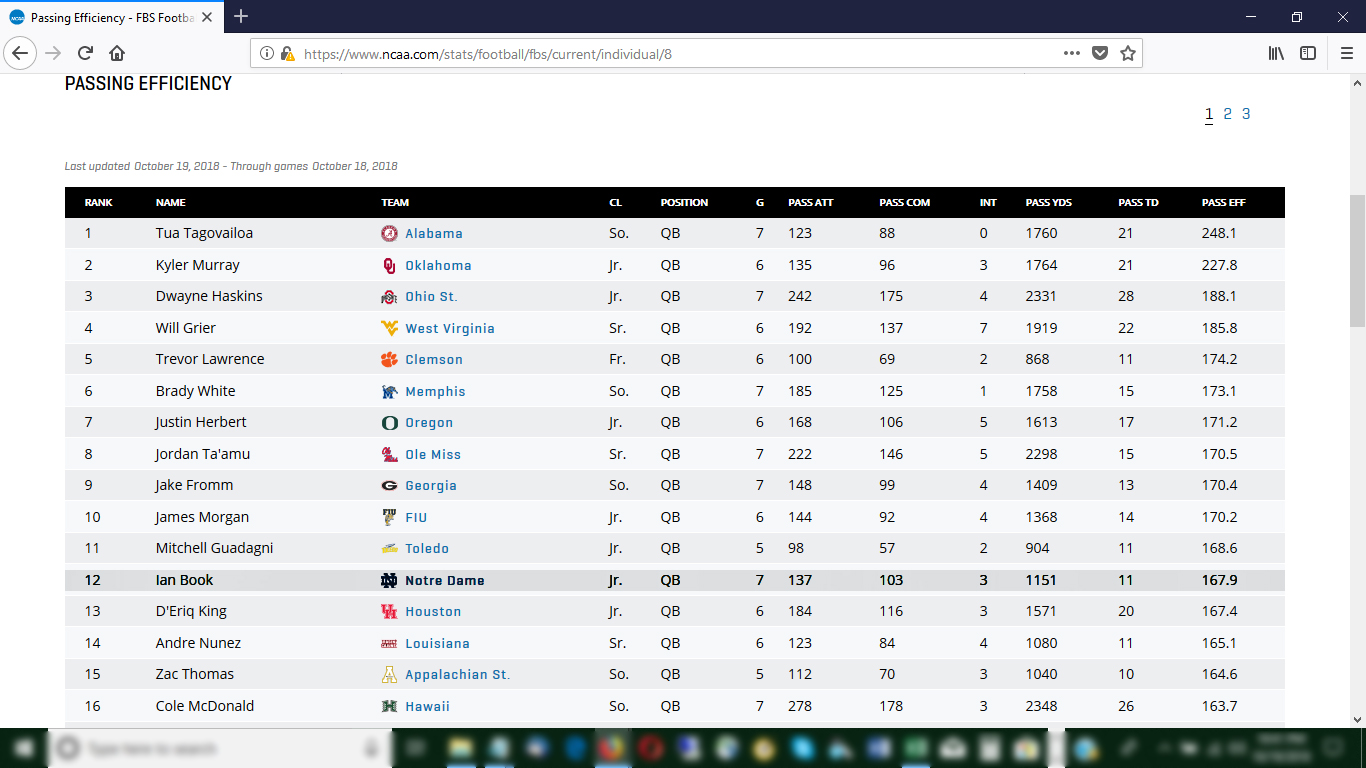The width and height of the screenshot is (1366, 768).
Task: Click the POSITION column header
Action: click(x=684, y=203)
